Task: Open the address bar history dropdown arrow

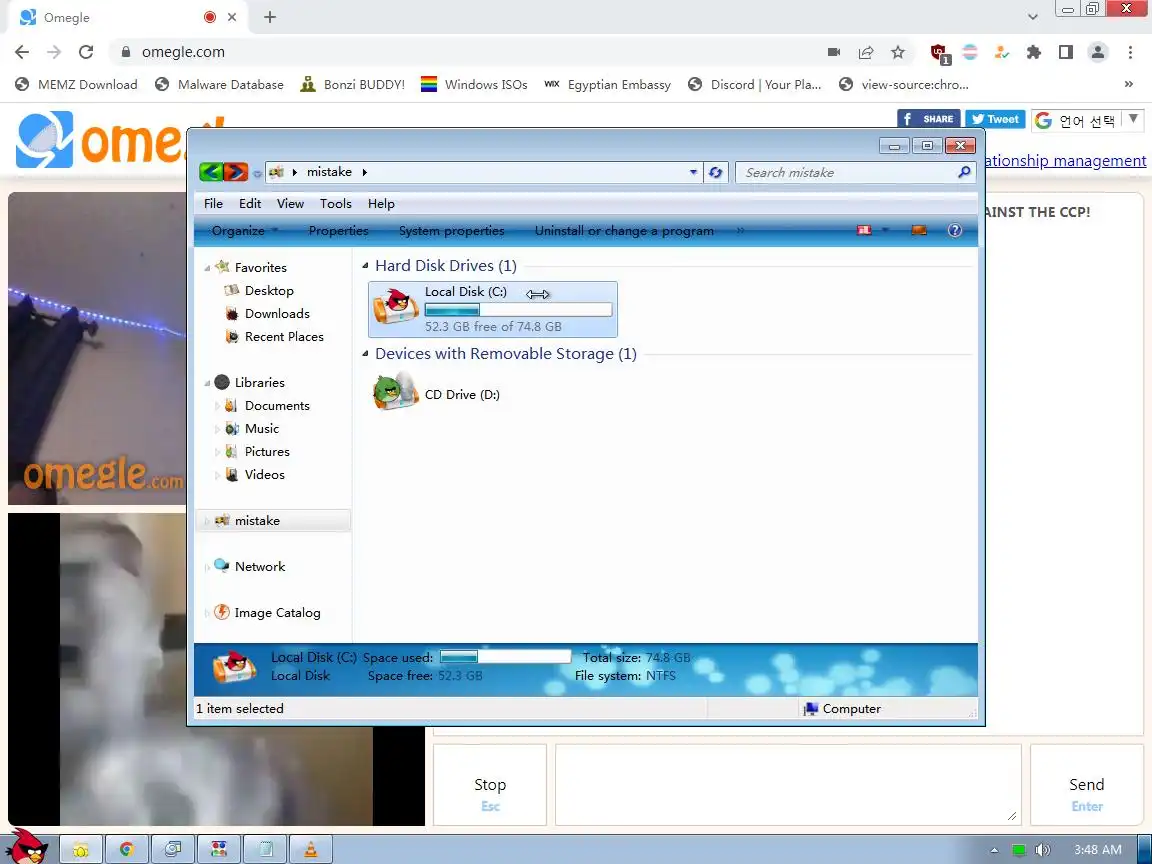Action: point(693,172)
